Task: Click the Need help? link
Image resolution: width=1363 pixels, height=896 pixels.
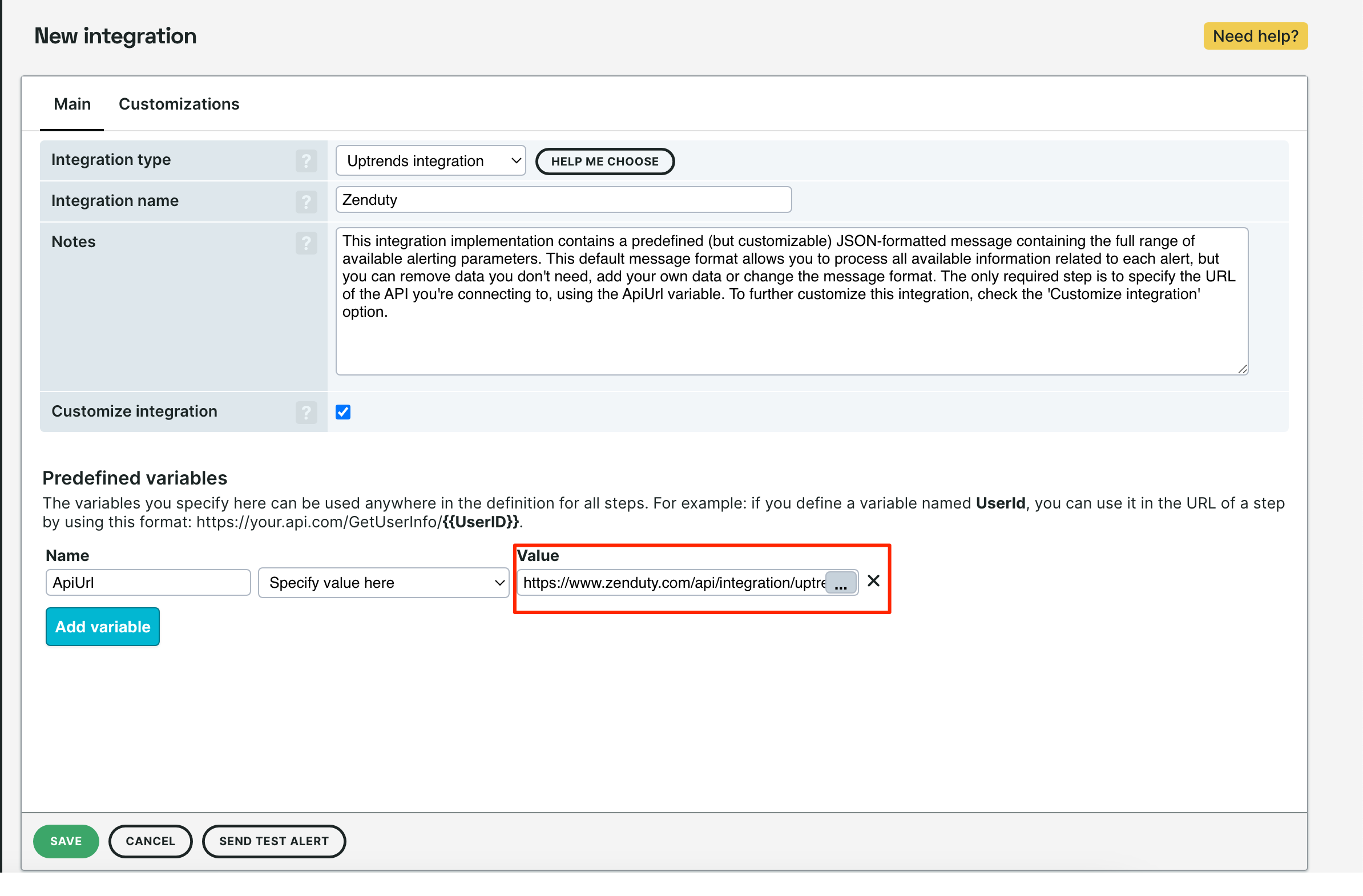Action: coord(1255,36)
